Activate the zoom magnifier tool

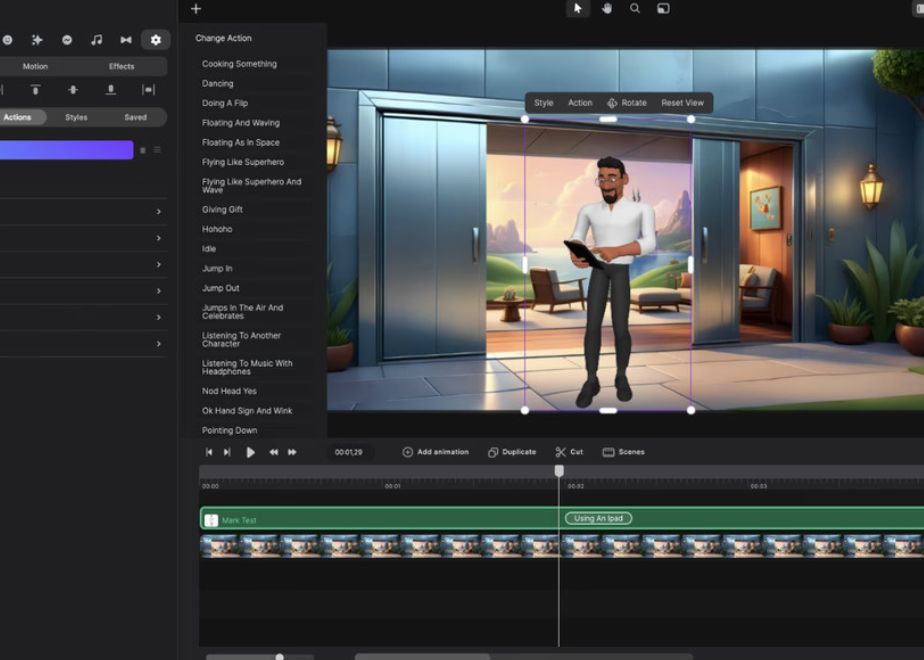point(635,9)
